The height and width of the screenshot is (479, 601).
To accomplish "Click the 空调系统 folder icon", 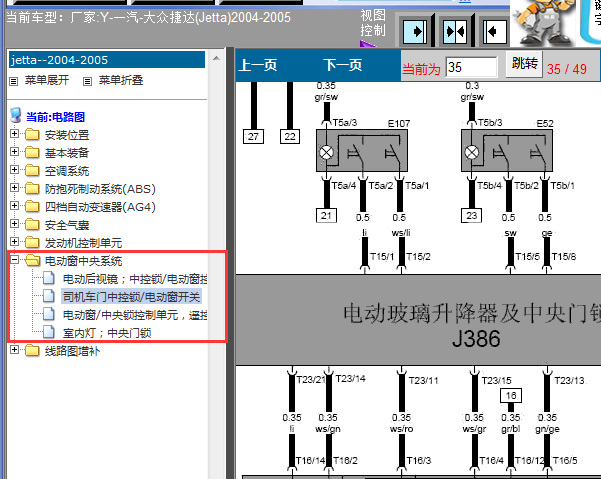I will [32, 171].
